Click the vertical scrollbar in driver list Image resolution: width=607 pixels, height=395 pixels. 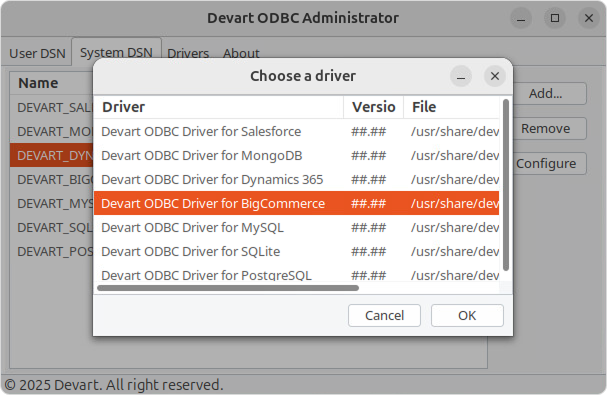(x=506, y=185)
